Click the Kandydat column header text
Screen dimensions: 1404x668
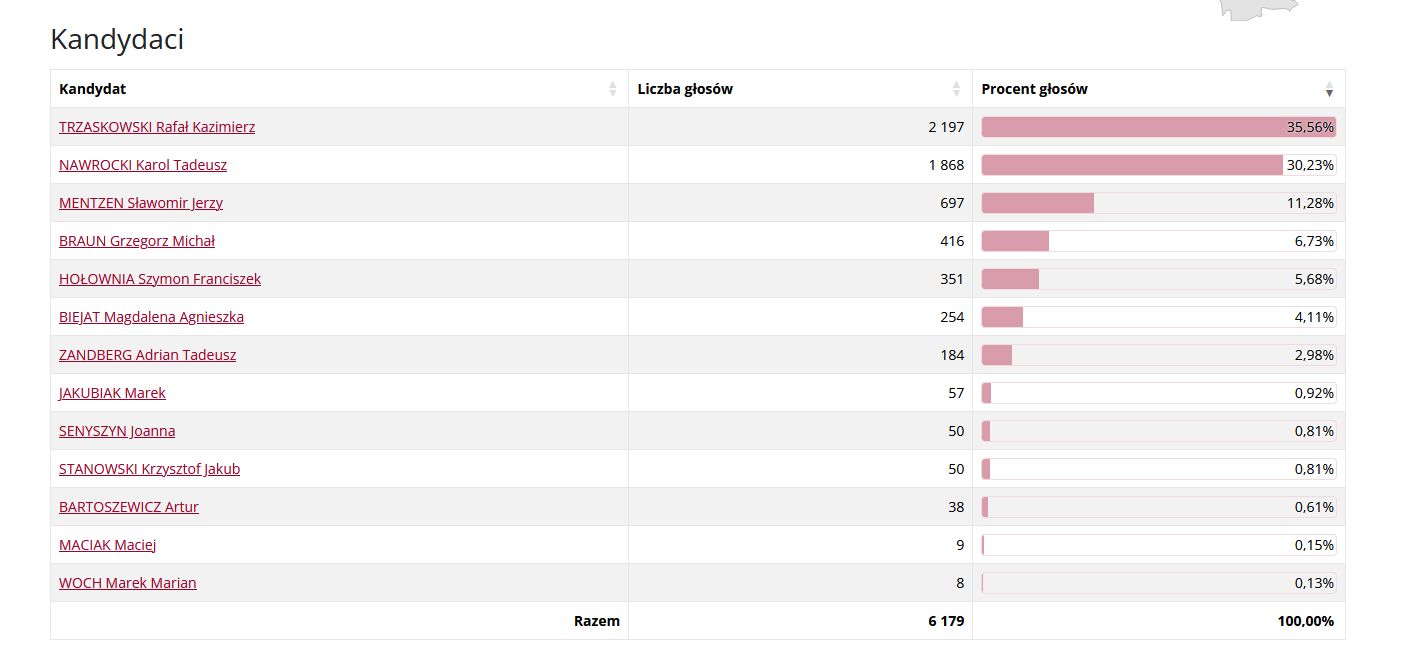point(93,89)
